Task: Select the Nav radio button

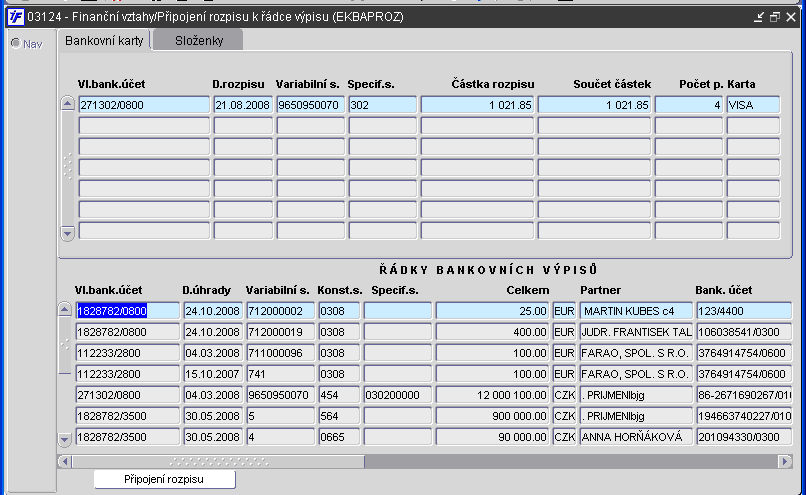Action: [15, 44]
